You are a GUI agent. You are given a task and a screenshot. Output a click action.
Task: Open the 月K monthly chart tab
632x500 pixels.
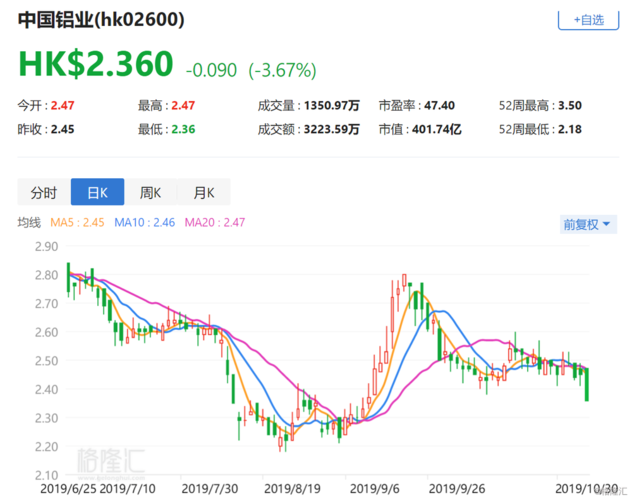coord(204,192)
